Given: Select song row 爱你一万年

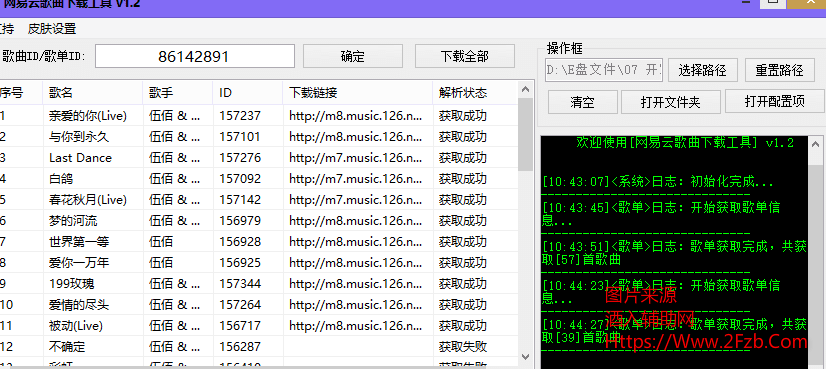Looking at the screenshot, I should click(259, 263).
